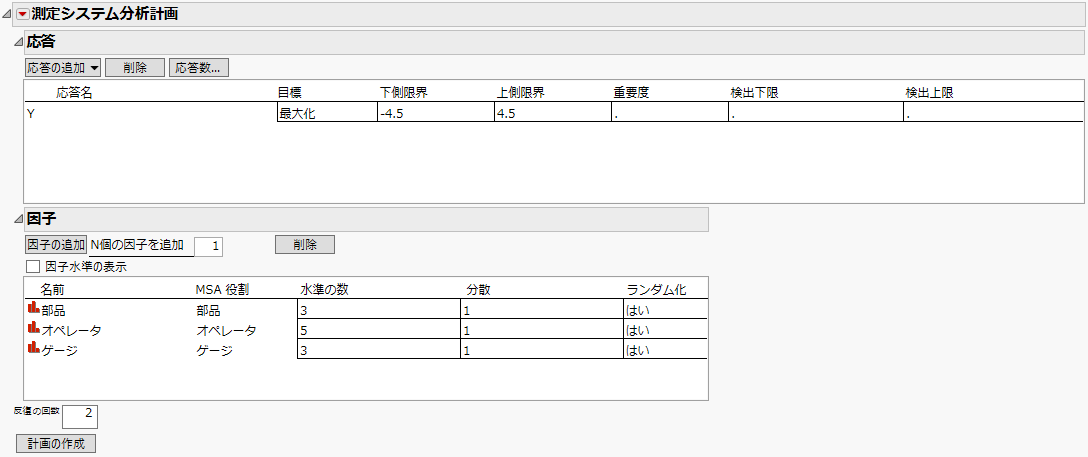Collapse the 因子 section disclosure triangle
Image resolution: width=1088 pixels, height=457 pixels.
tap(19, 220)
